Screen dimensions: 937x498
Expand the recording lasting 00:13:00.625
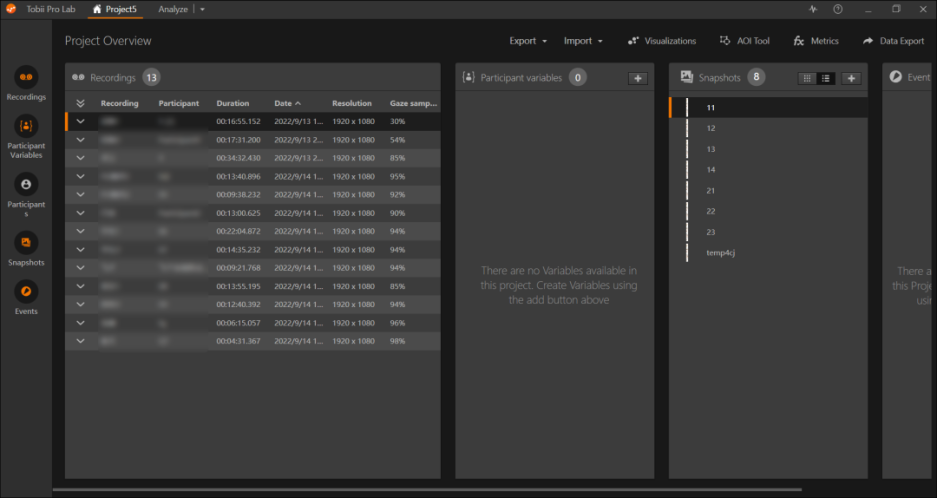(x=80, y=213)
